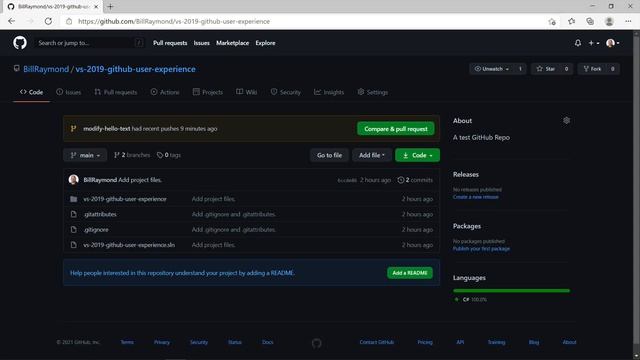Open a new browser tab
The image size is (640, 360).
pos(110,7)
